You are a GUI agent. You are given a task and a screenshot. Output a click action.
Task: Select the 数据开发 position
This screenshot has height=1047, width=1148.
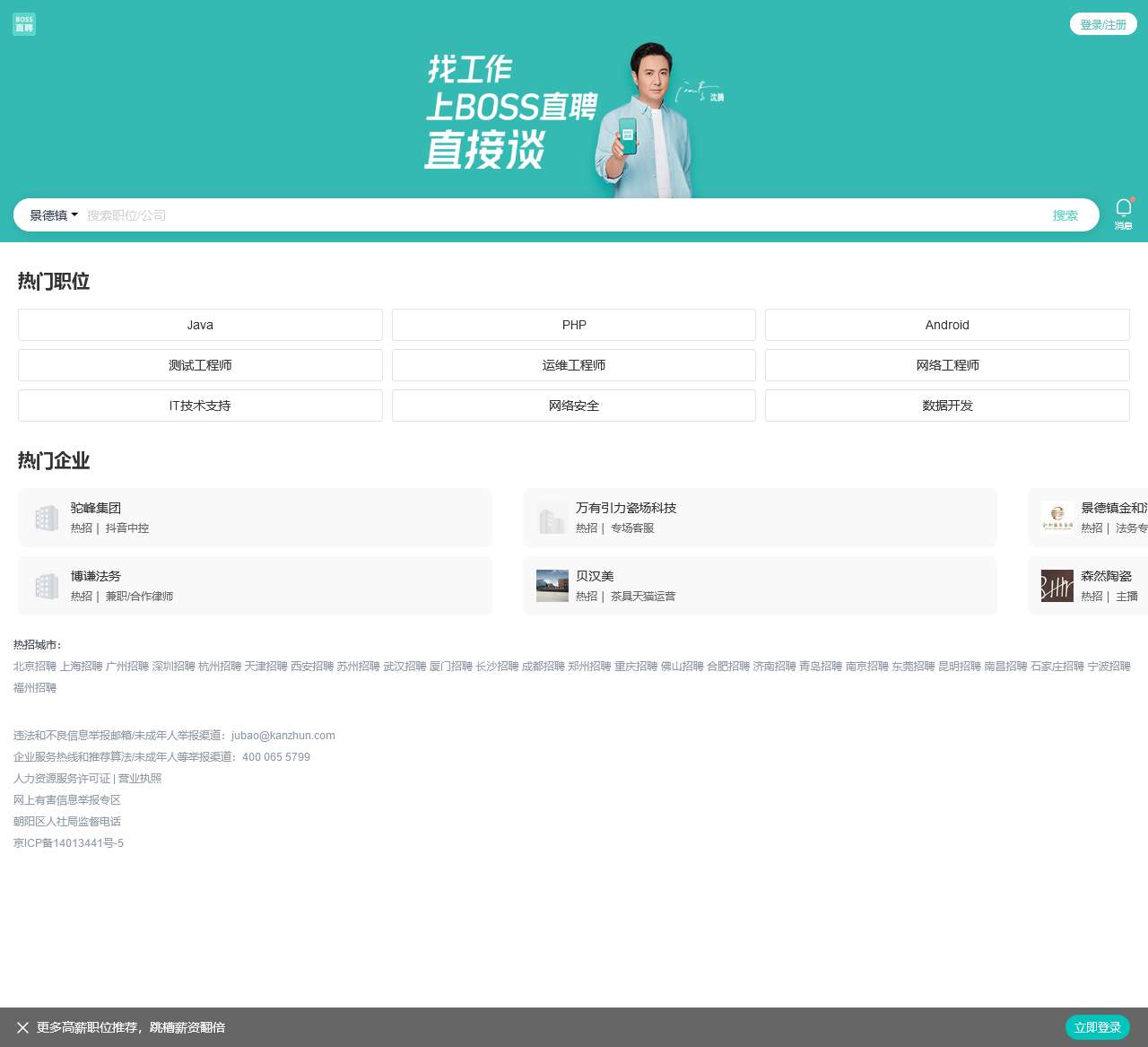pyautogui.click(x=947, y=406)
